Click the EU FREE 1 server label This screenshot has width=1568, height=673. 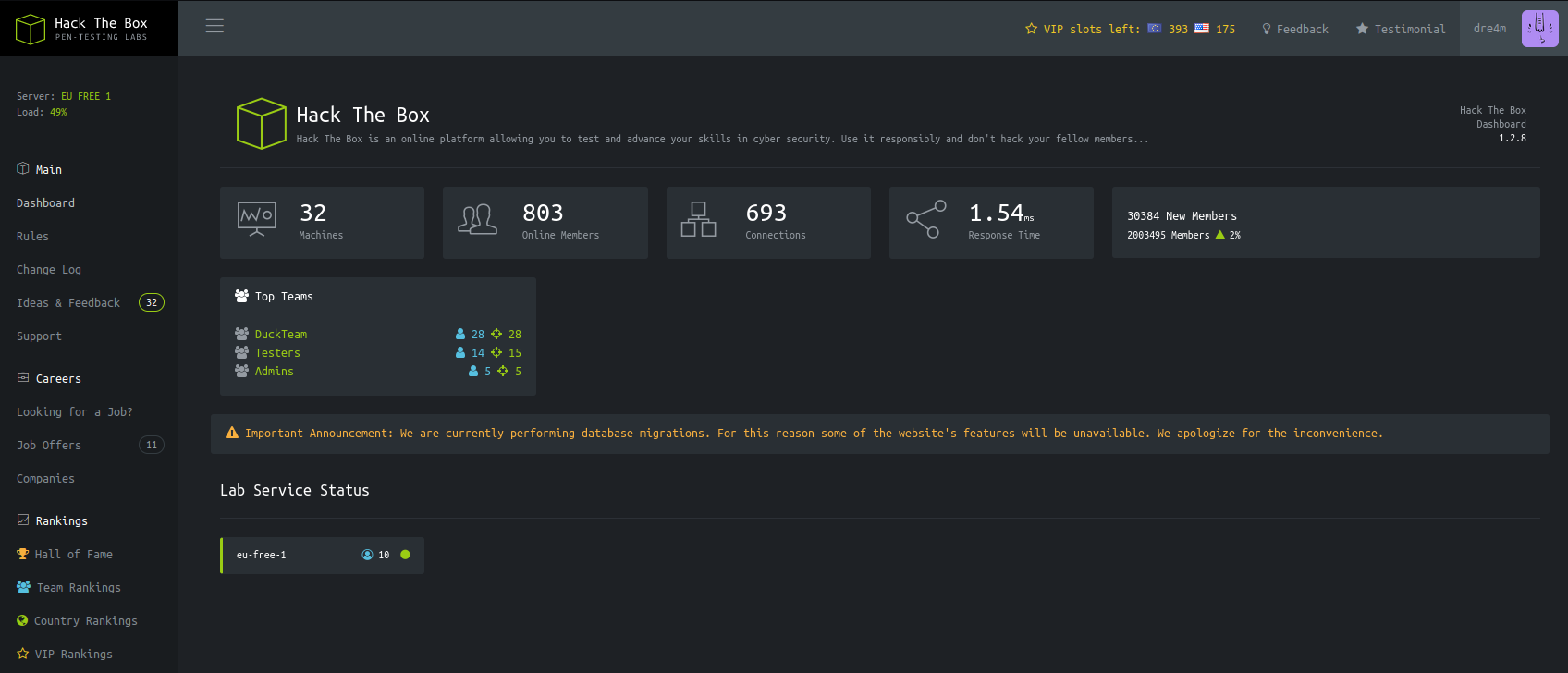click(86, 96)
